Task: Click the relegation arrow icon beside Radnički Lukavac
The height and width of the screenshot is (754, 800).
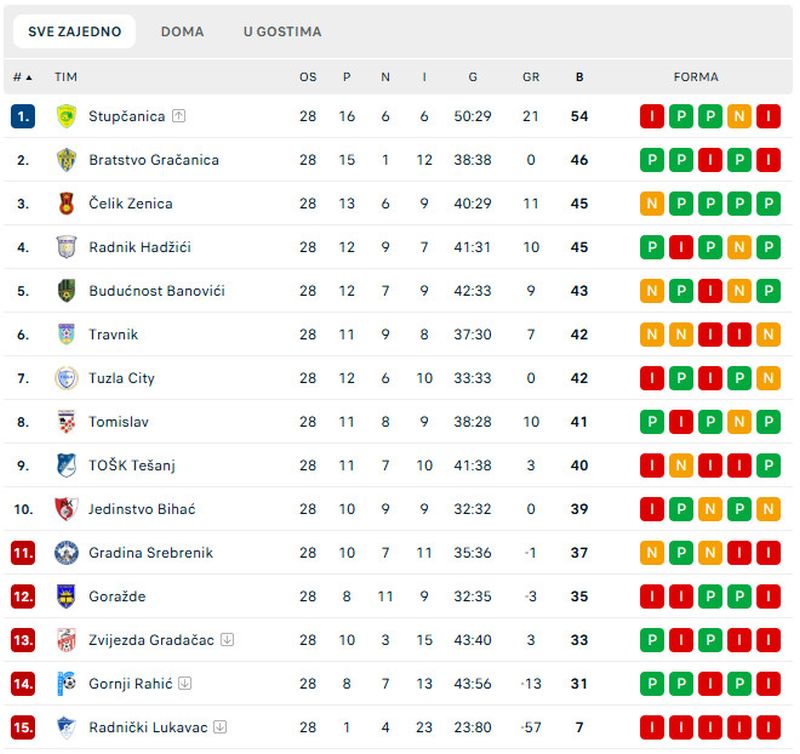Action: [x=221, y=727]
